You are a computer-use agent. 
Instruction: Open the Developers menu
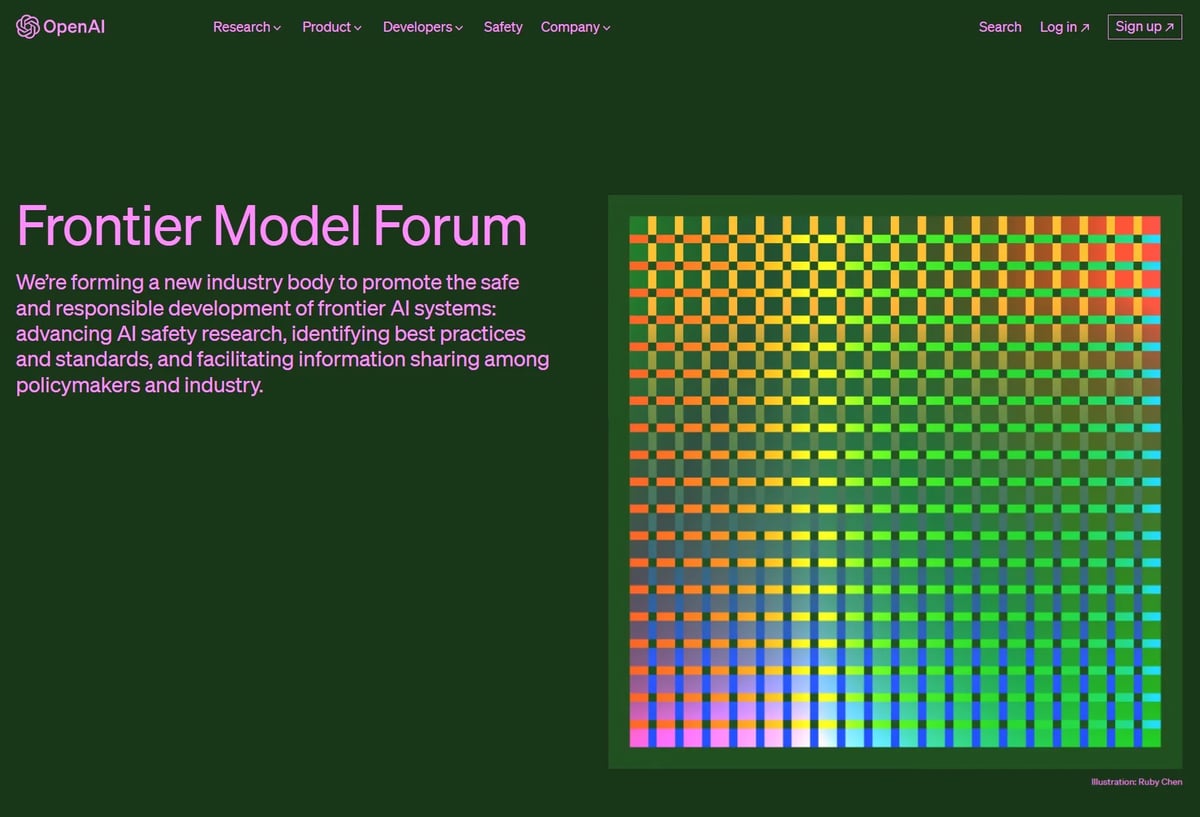click(423, 27)
